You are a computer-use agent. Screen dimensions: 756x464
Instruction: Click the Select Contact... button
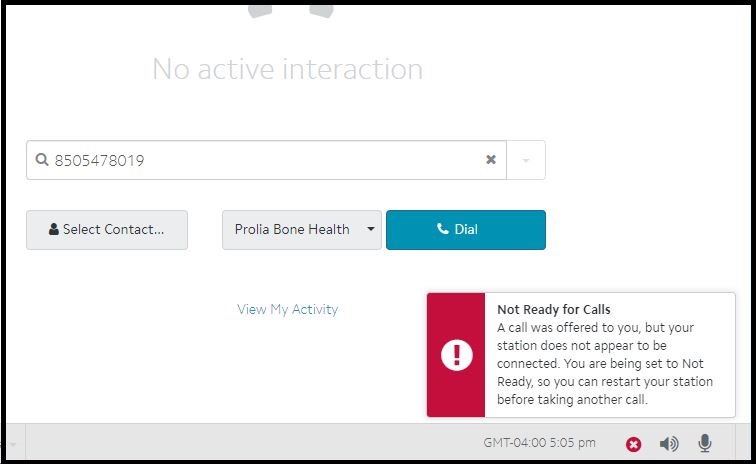tap(107, 230)
